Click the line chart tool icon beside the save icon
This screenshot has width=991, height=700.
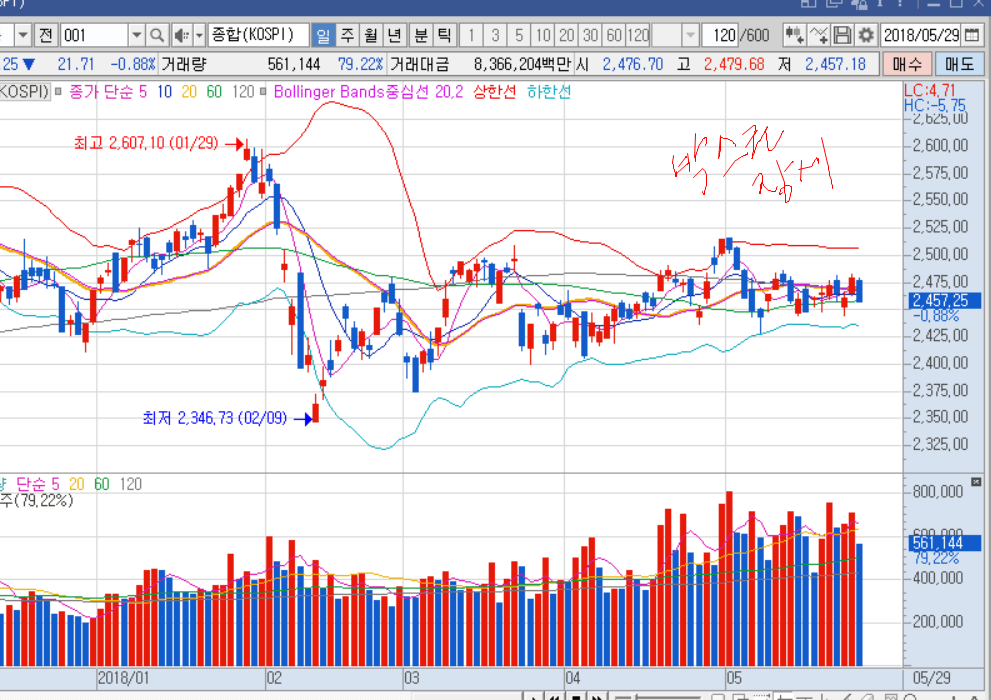point(820,35)
